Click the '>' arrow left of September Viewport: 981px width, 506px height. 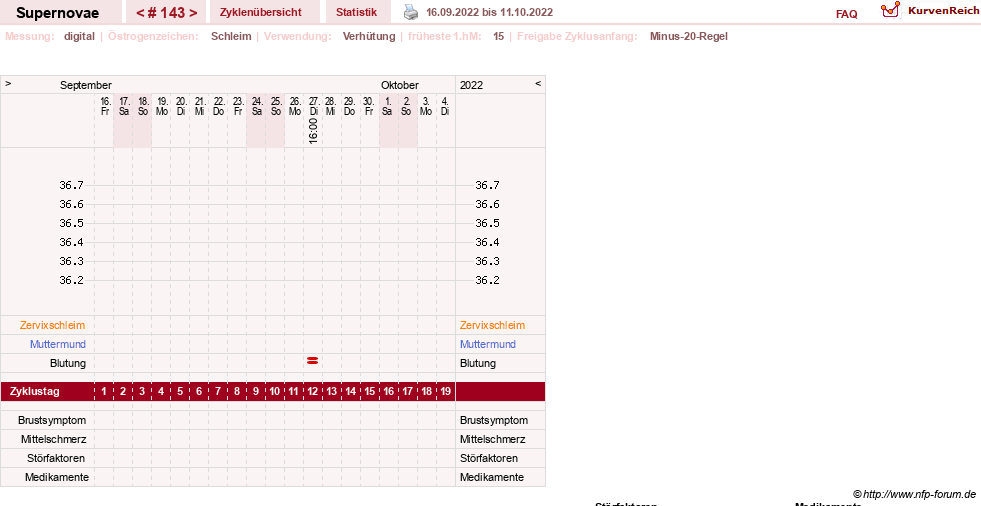8,83
